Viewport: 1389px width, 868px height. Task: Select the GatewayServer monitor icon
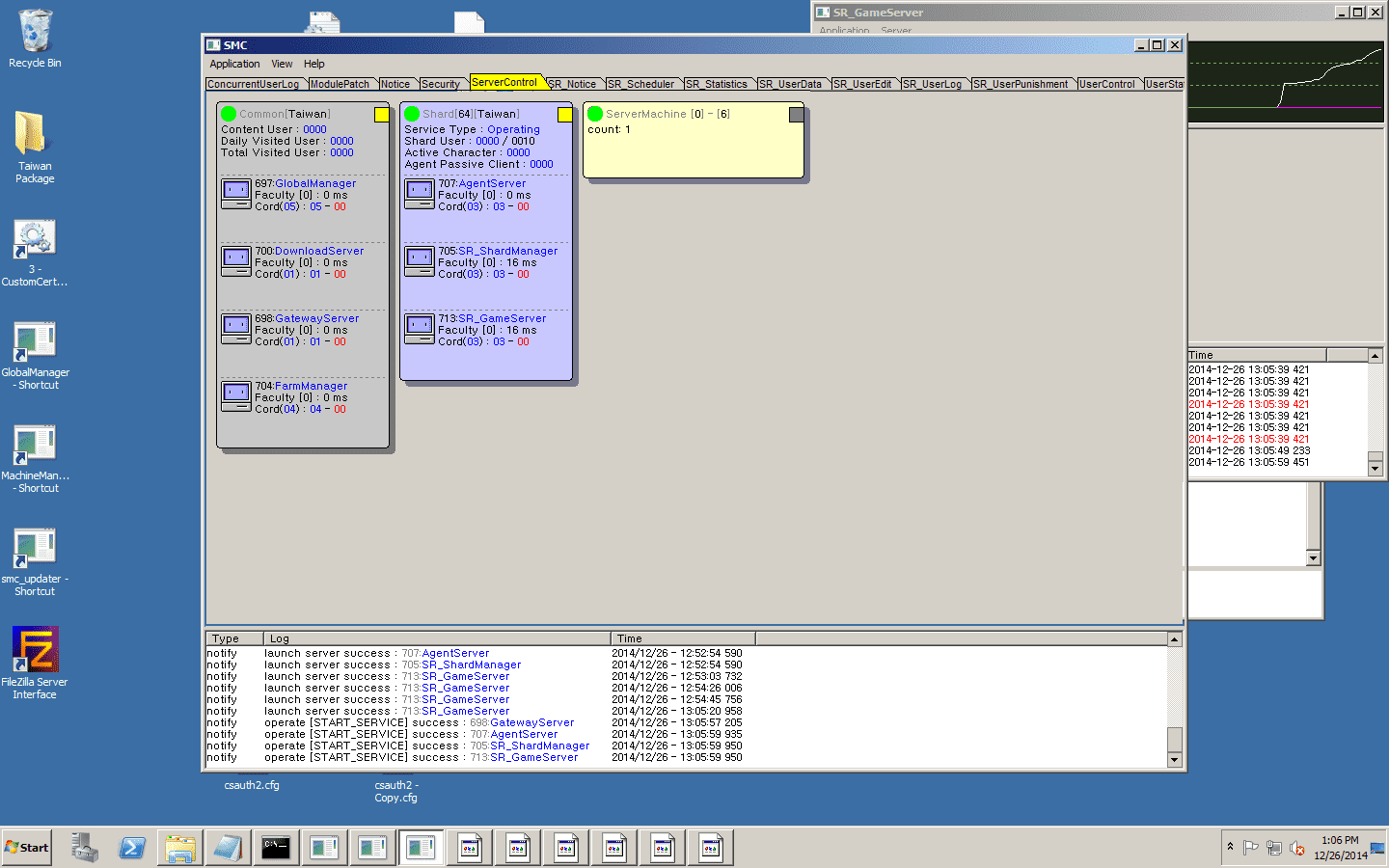point(236,328)
